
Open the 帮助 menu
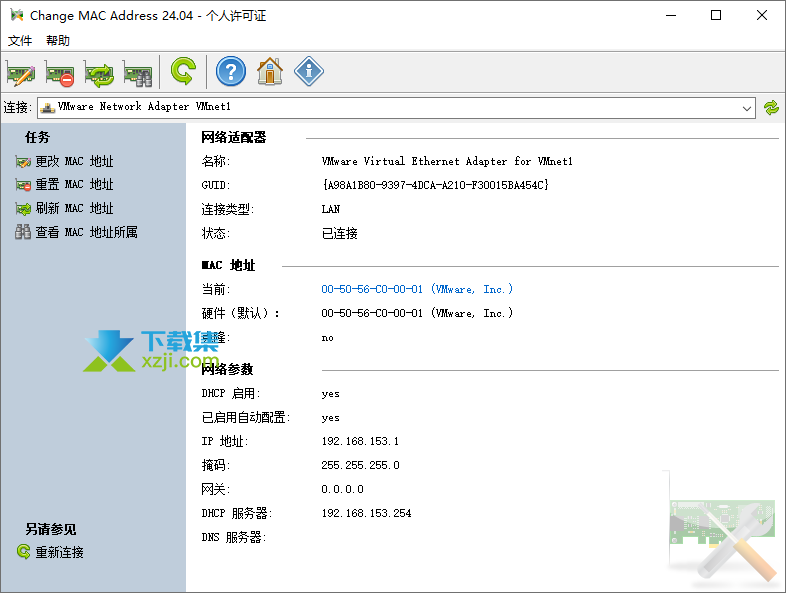58,41
